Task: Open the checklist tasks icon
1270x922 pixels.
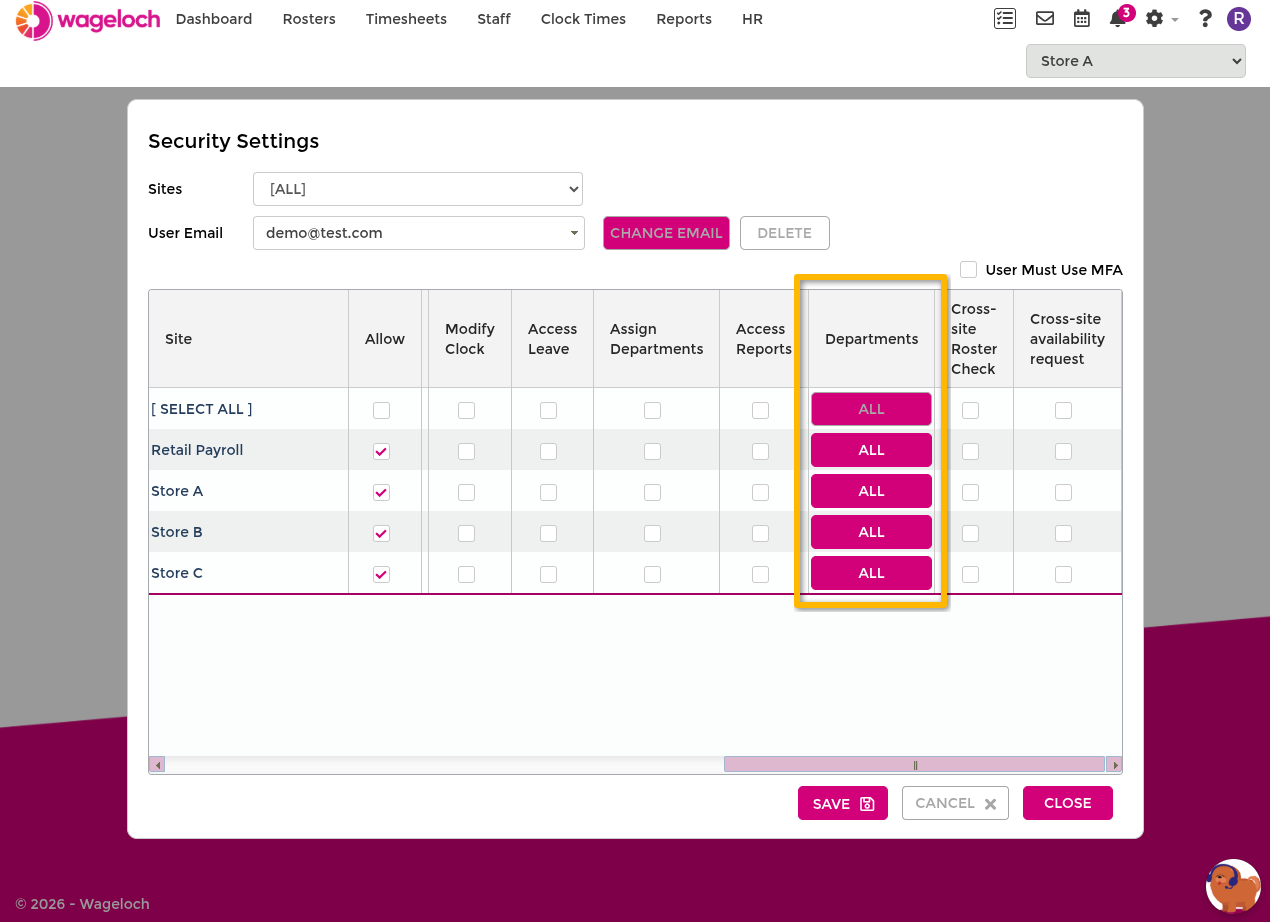Action: (1005, 18)
